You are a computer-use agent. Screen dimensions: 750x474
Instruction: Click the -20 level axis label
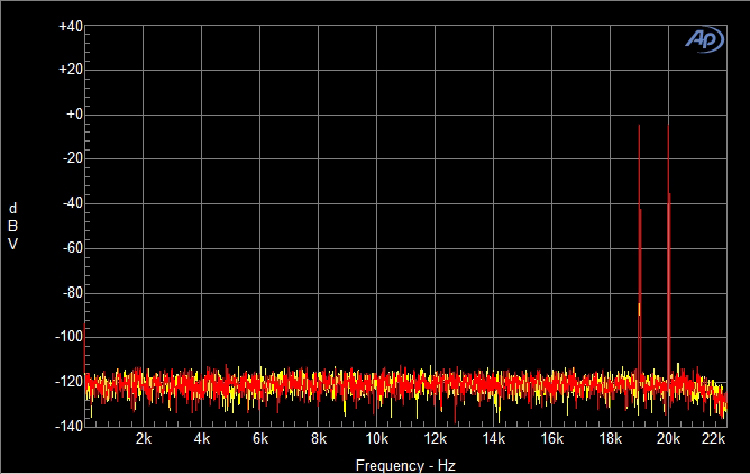click(x=70, y=158)
